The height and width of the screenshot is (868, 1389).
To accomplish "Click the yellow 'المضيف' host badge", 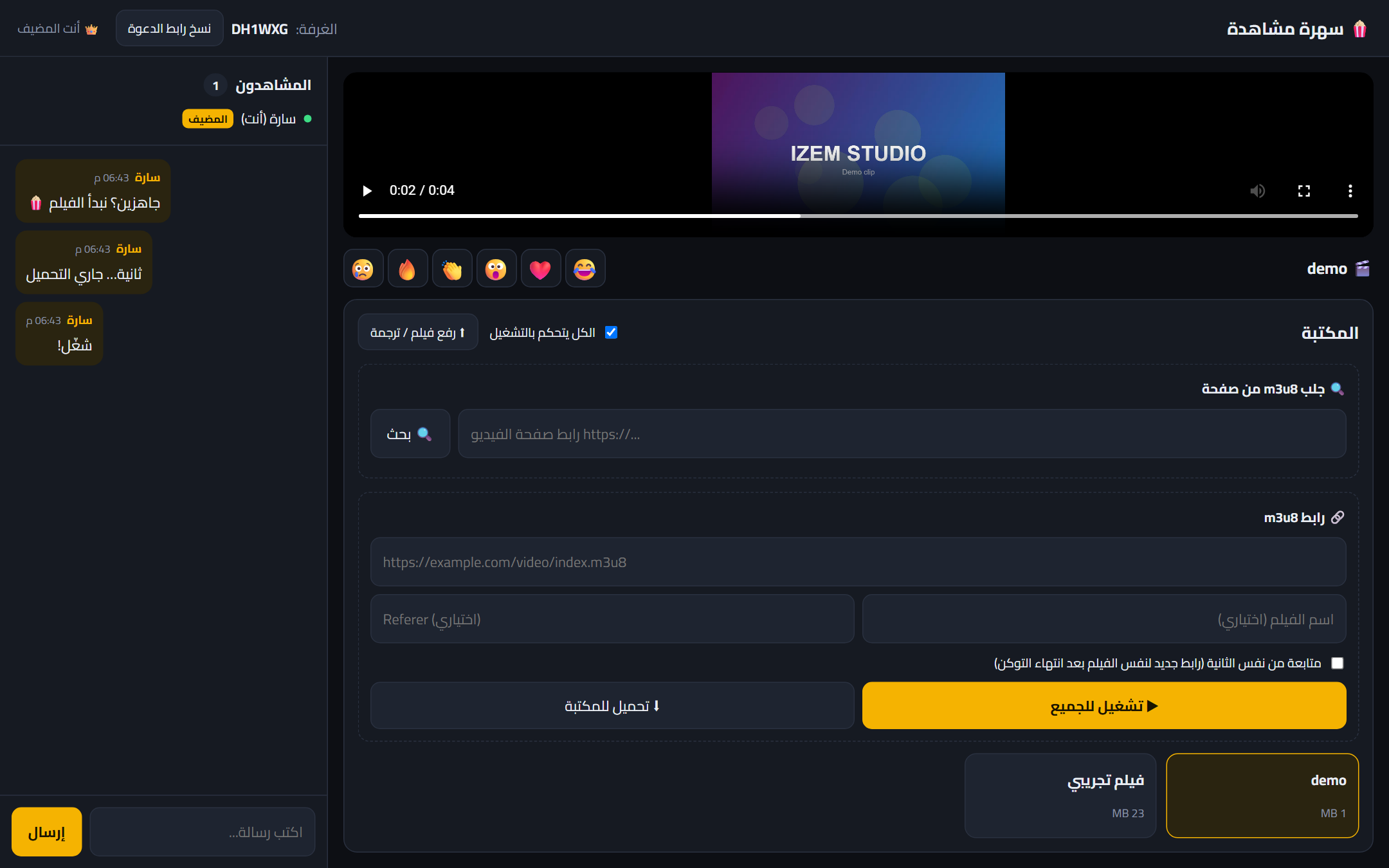I will point(208,119).
